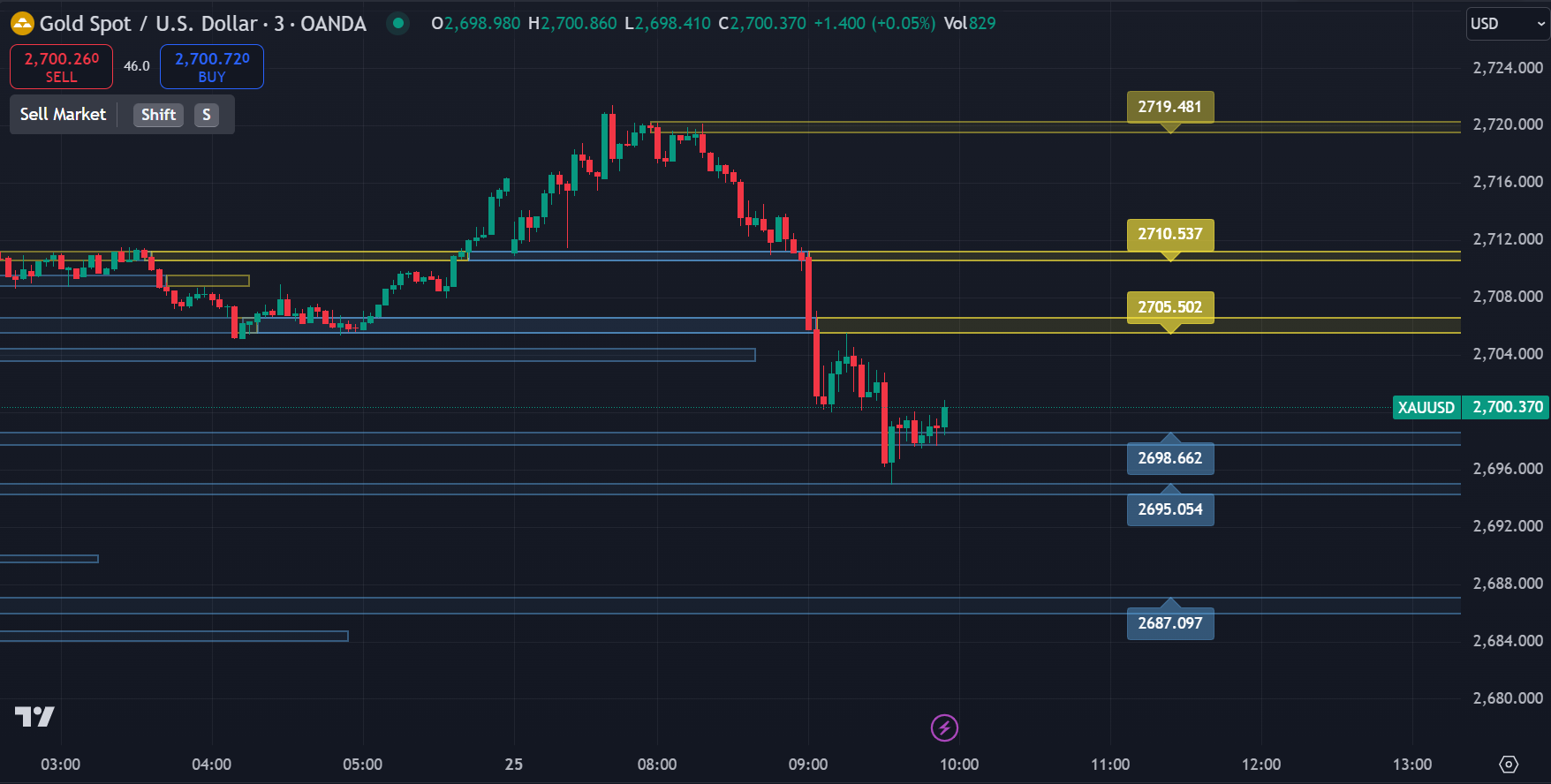The image size is (1551, 784).
Task: Click the 2,696.000 price axis label
Action: click(x=1508, y=469)
